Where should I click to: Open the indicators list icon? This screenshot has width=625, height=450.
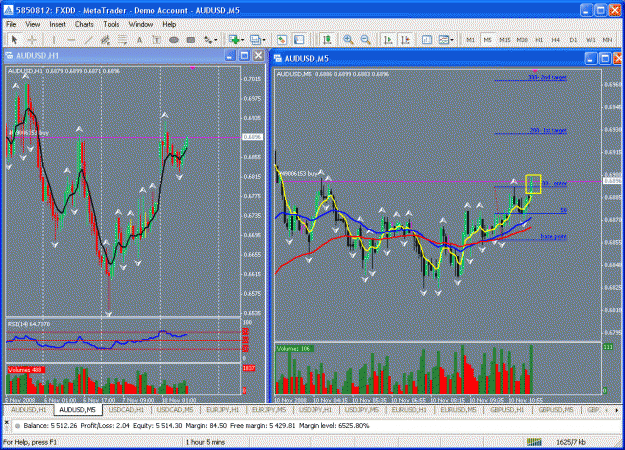(x=427, y=40)
